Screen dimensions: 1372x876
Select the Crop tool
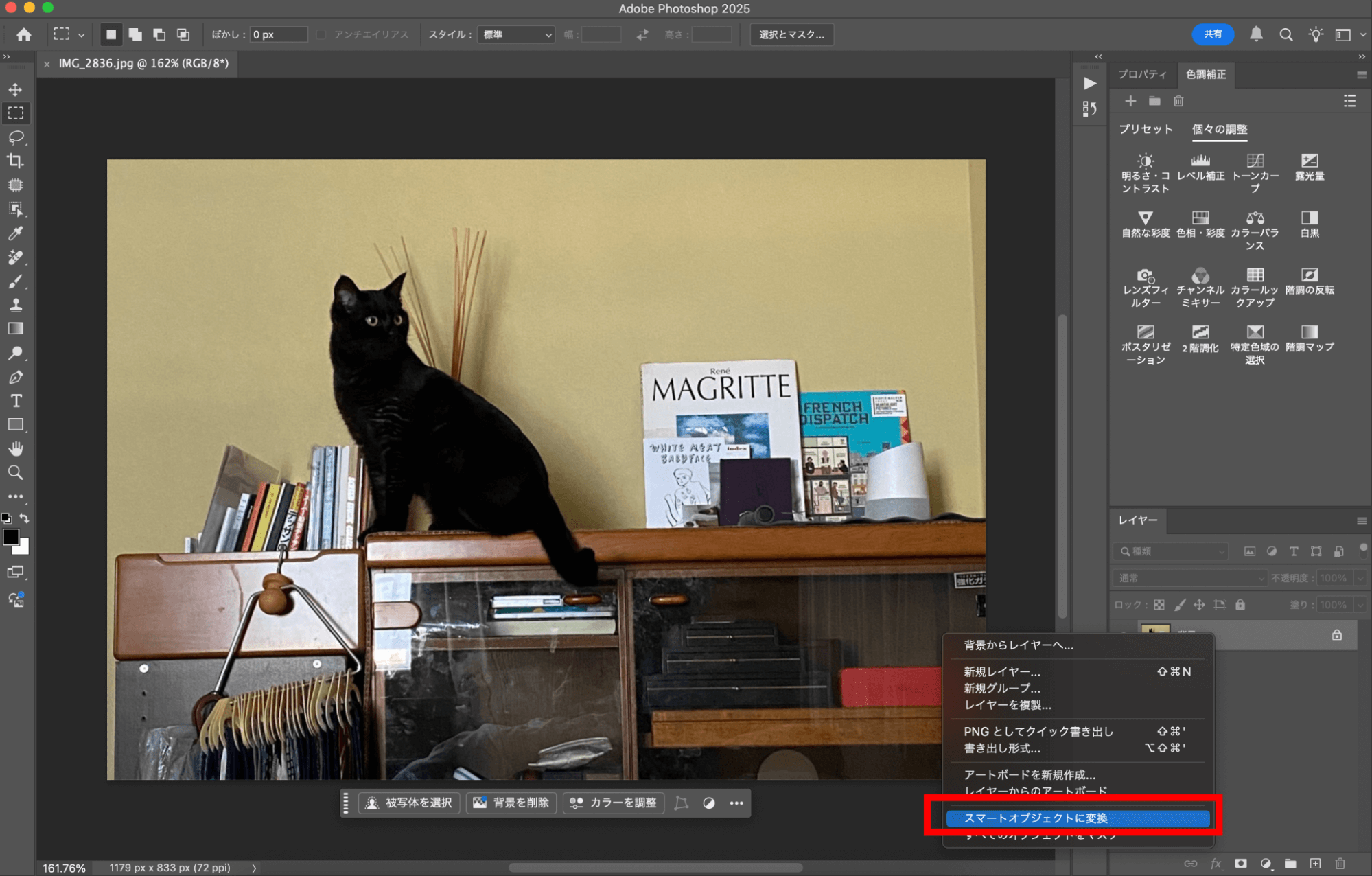click(15, 161)
